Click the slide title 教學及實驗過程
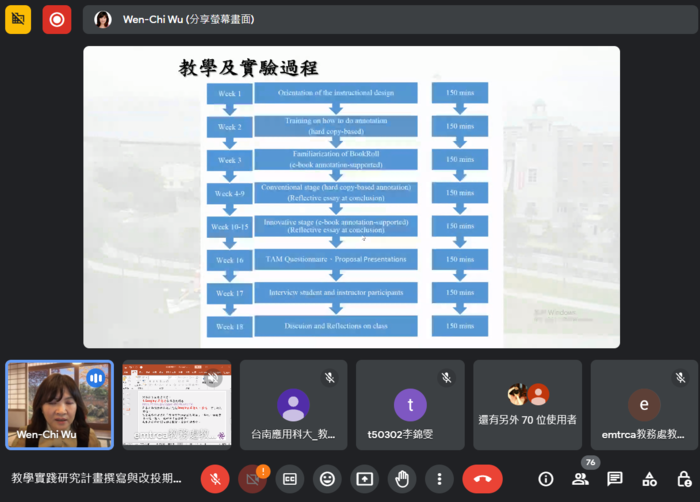 click(248, 68)
